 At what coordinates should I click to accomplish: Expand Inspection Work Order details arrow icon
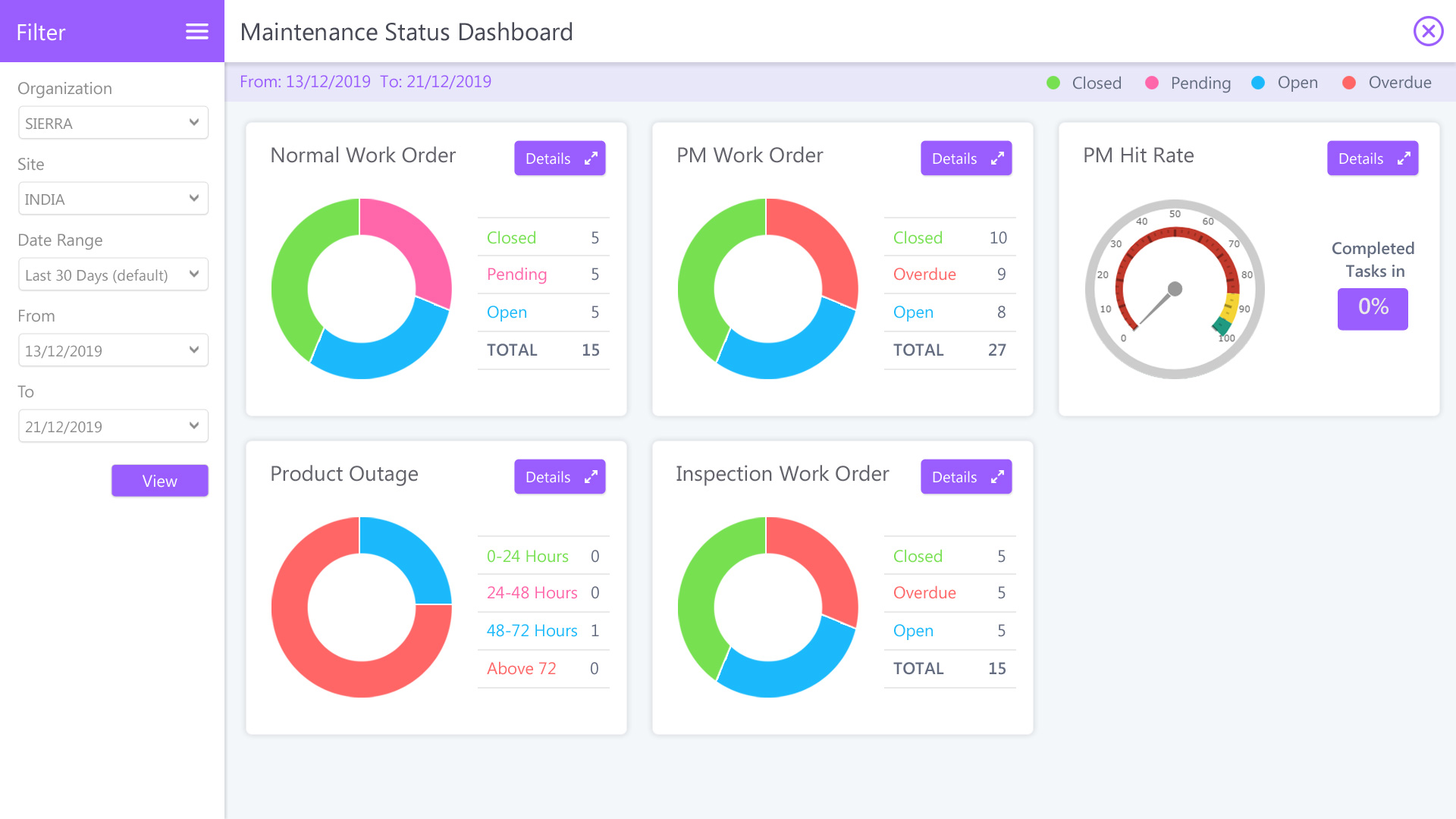[997, 477]
